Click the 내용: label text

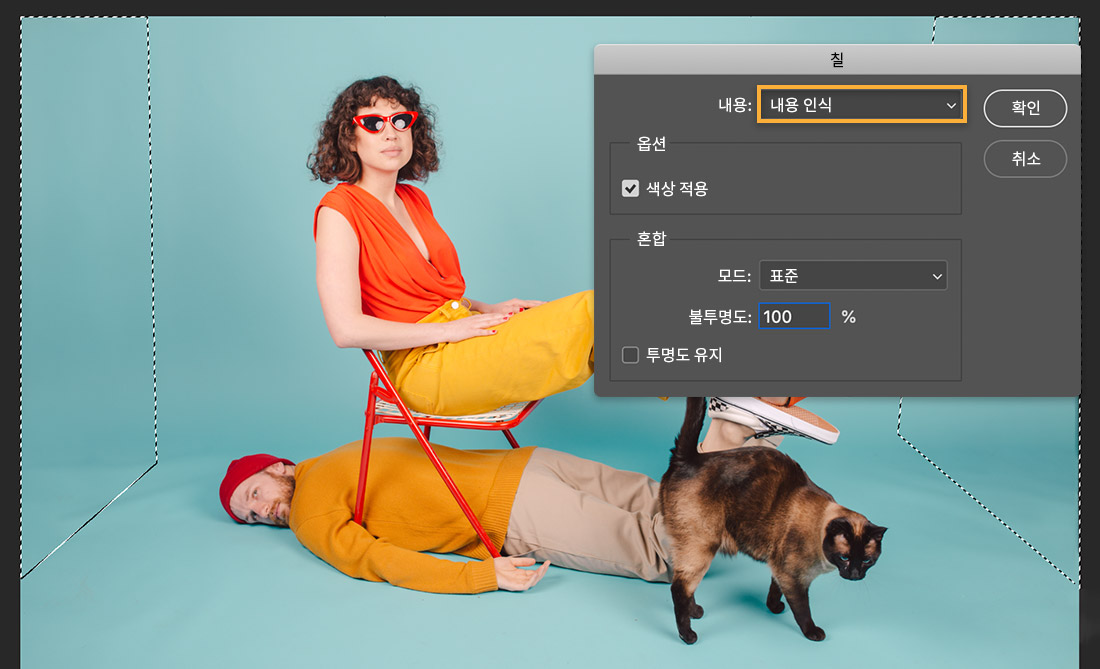click(x=735, y=105)
